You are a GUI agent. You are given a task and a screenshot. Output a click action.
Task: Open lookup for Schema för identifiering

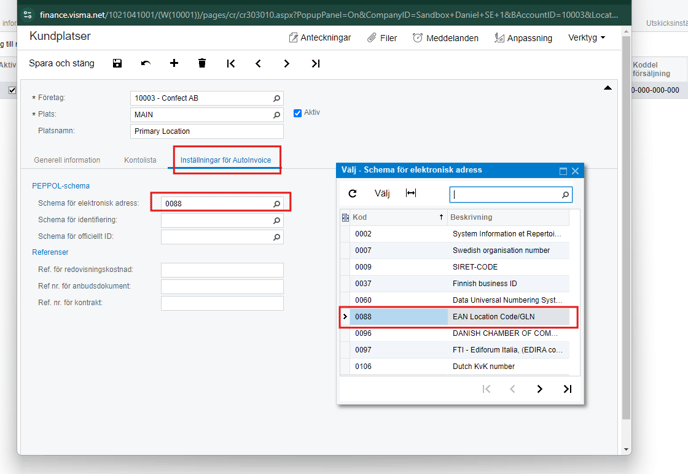(x=276, y=220)
